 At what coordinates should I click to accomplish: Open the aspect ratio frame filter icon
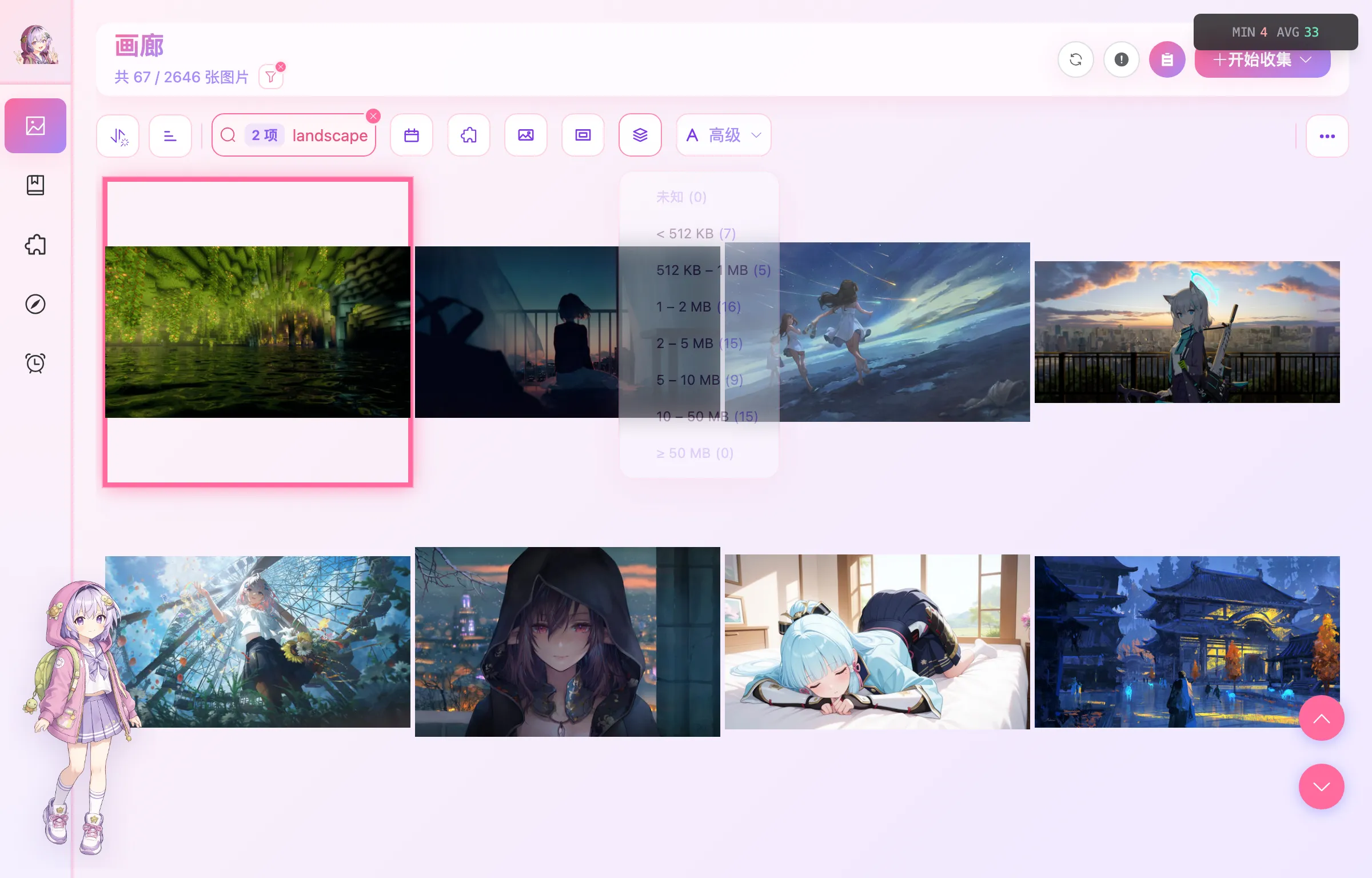point(583,135)
